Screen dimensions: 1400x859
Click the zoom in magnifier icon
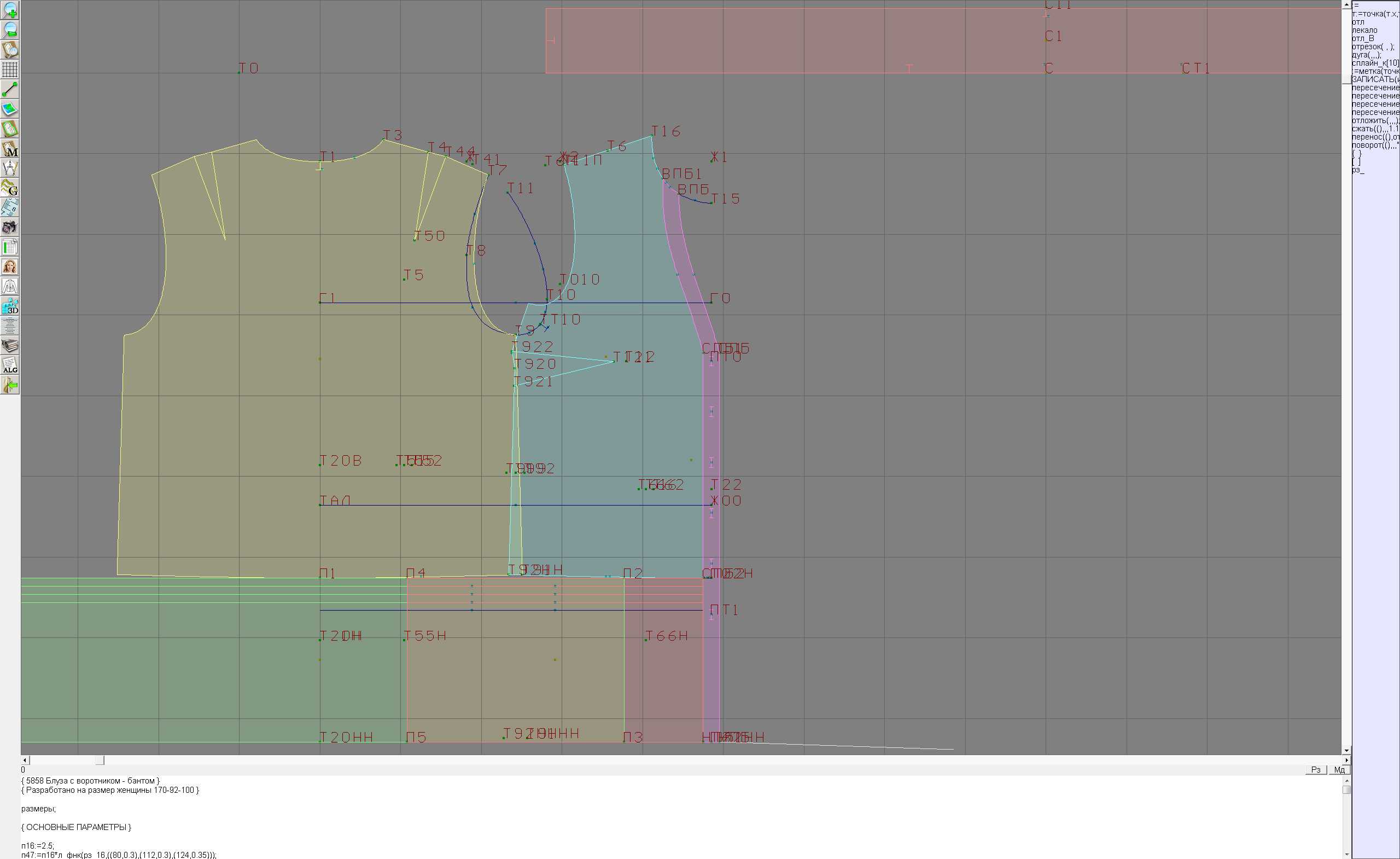click(10, 10)
